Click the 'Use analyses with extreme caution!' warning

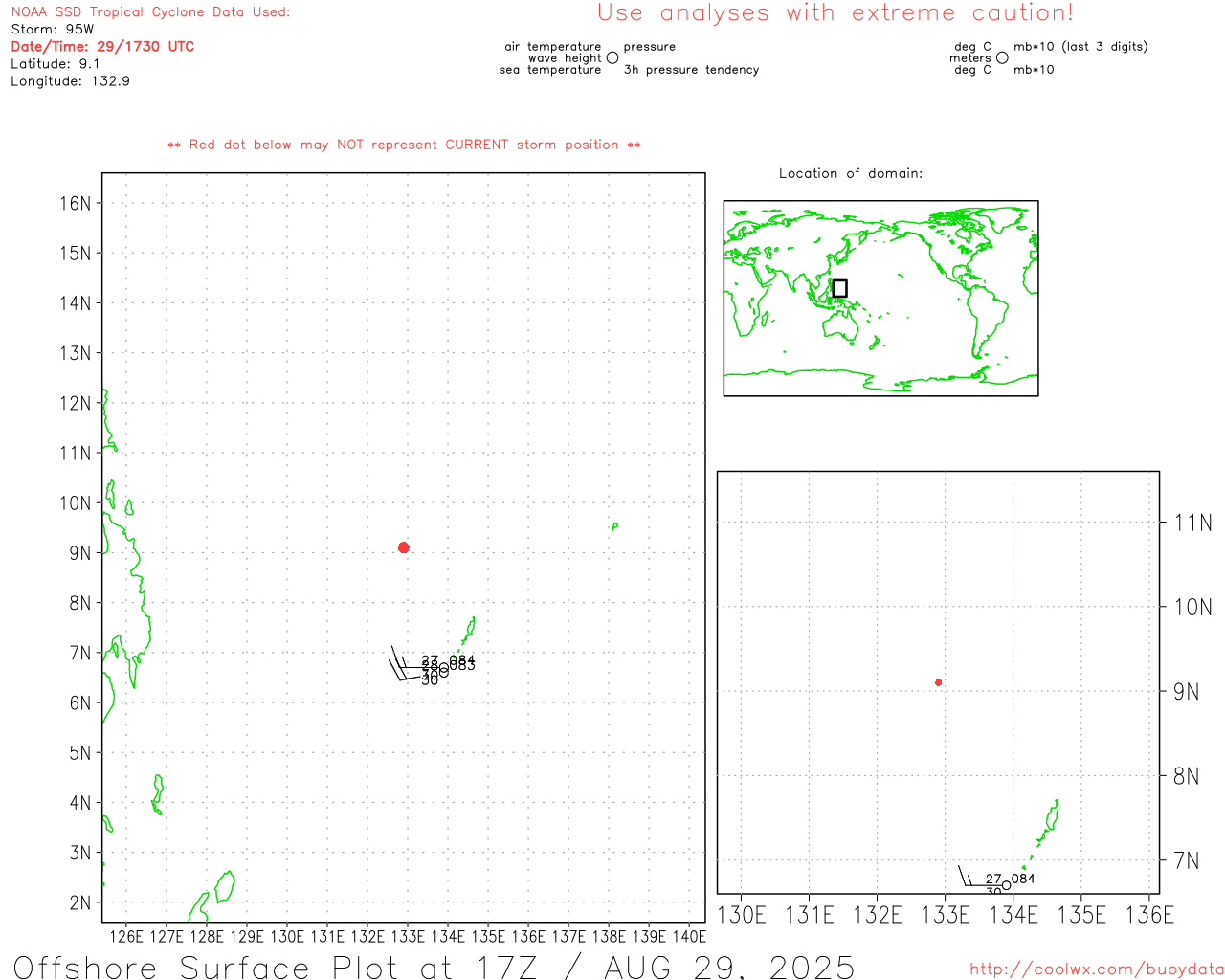pyautogui.click(x=835, y=12)
